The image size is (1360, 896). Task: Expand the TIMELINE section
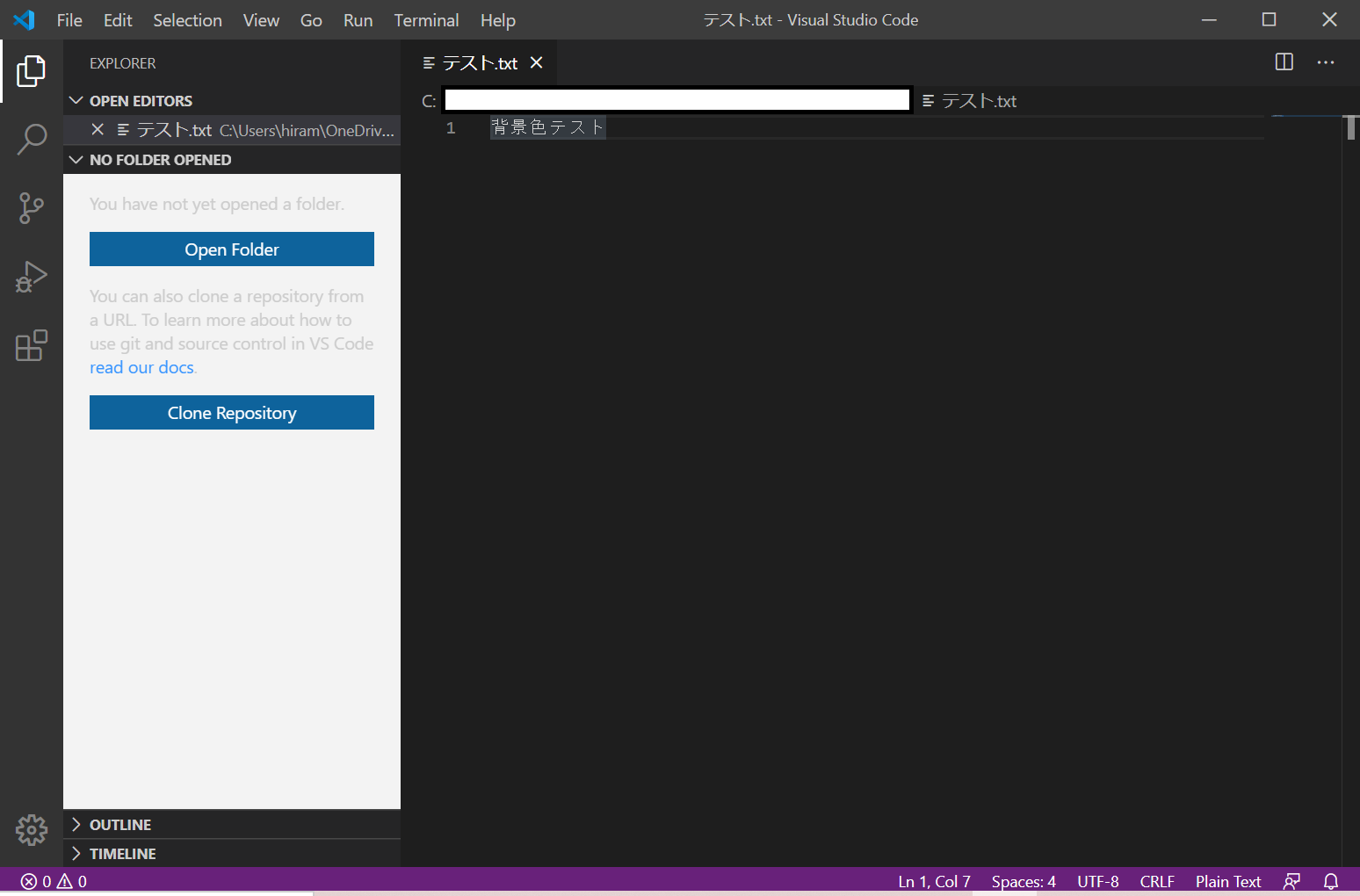[232, 854]
